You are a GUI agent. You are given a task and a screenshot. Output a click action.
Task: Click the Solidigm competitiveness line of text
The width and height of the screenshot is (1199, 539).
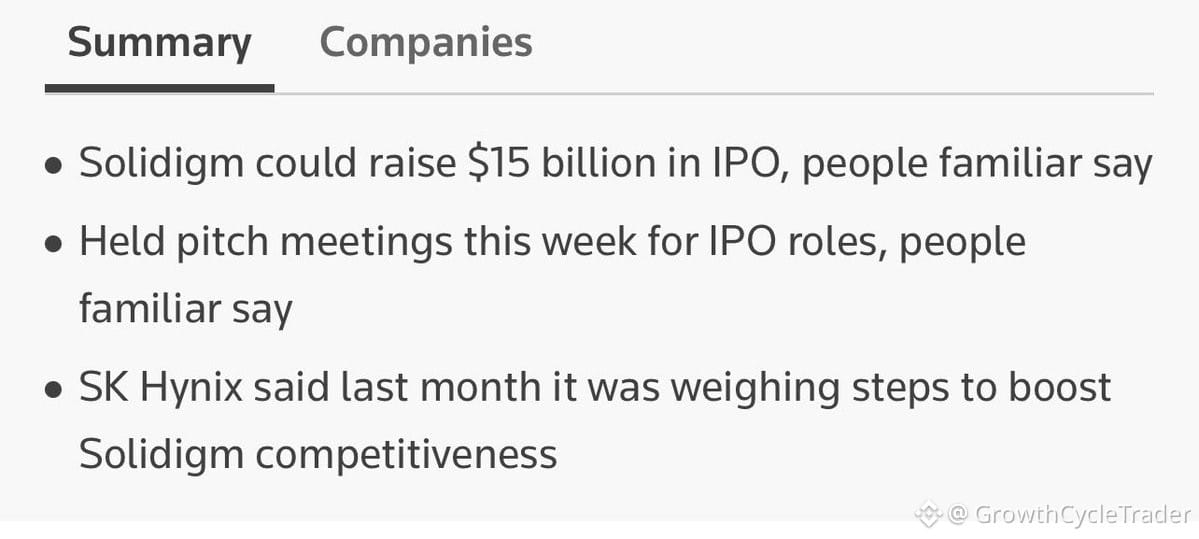[318, 455]
